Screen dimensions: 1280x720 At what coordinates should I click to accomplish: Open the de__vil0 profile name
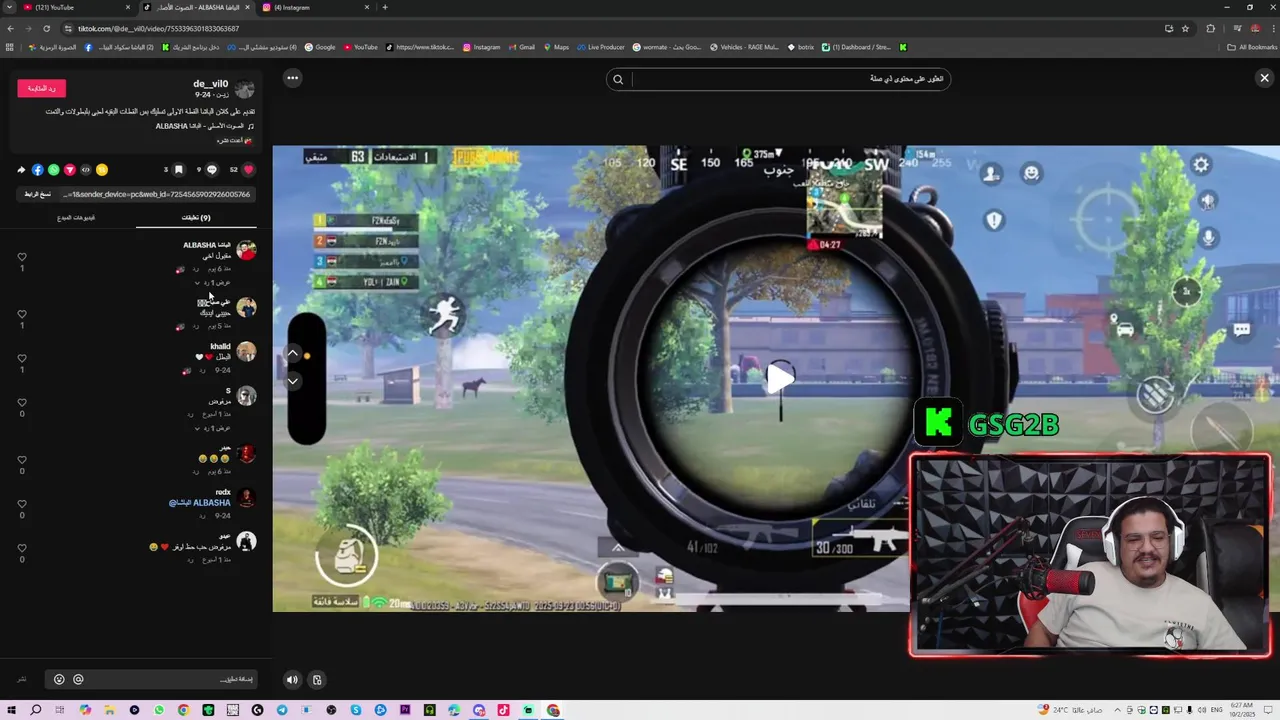pos(210,84)
